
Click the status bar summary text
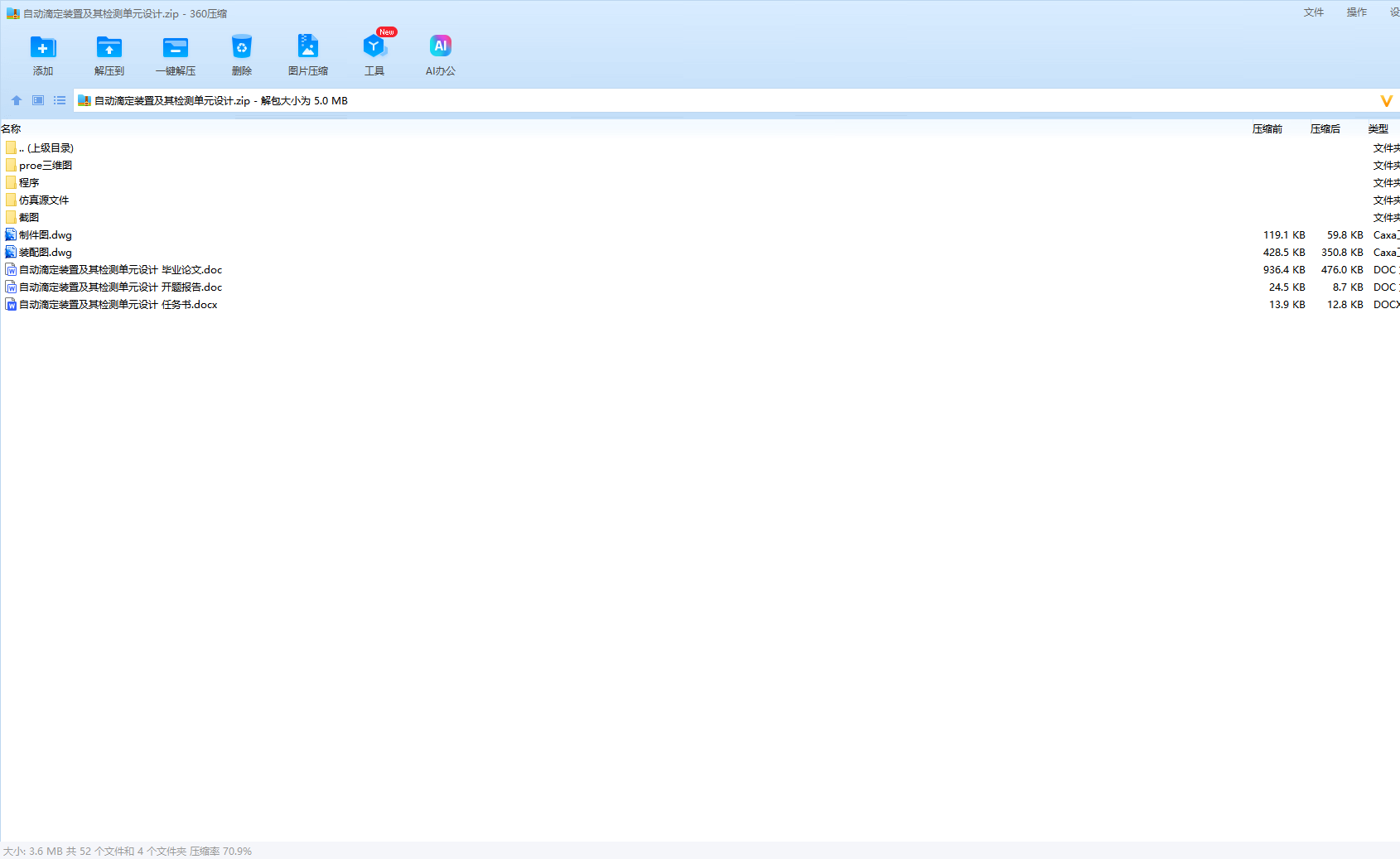[128, 851]
